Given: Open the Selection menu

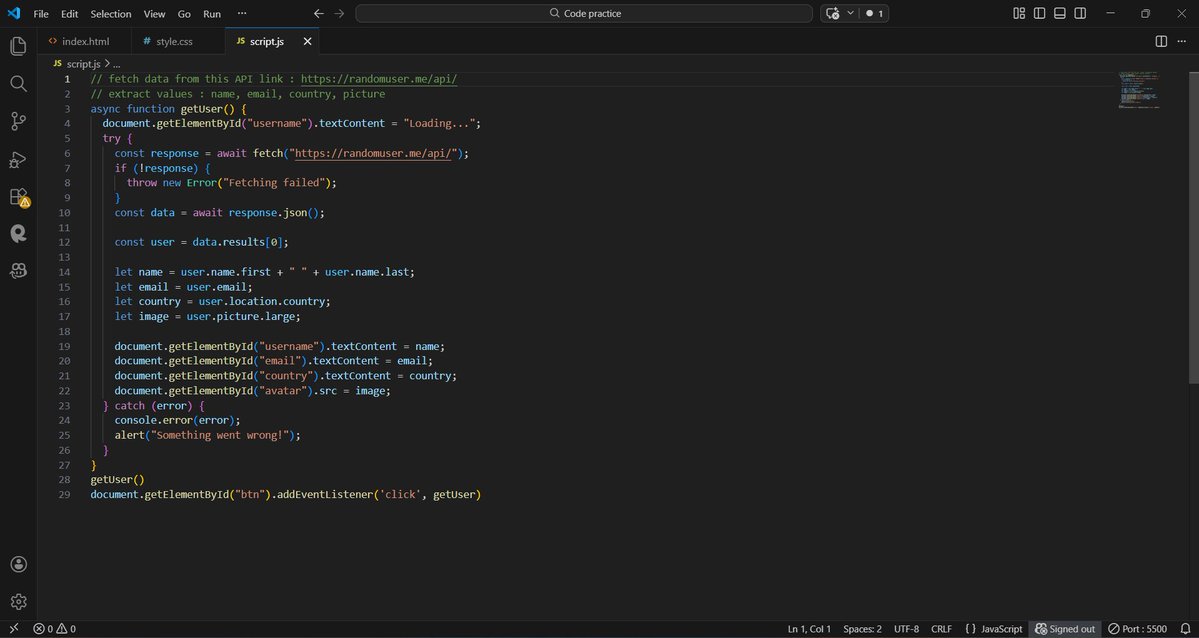Looking at the screenshot, I should point(111,14).
